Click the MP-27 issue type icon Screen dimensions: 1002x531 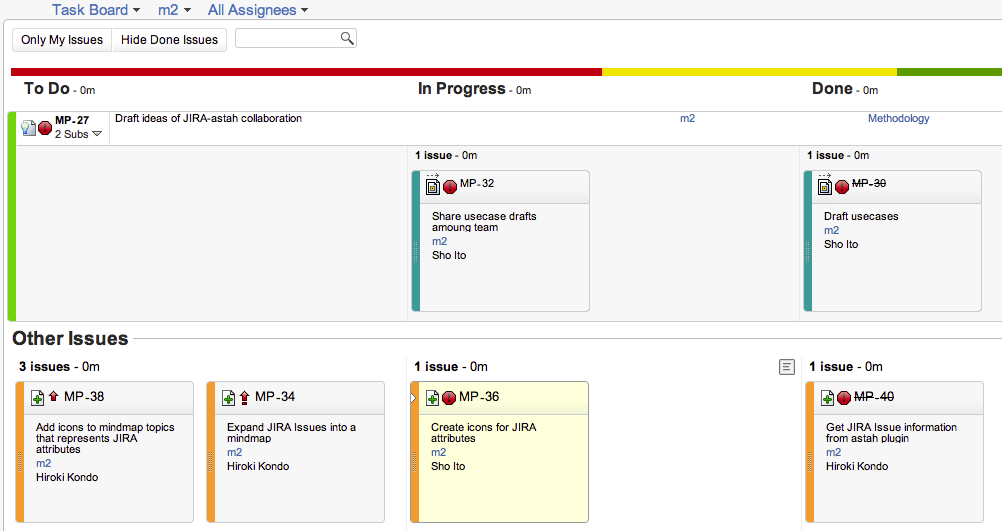pos(28,127)
